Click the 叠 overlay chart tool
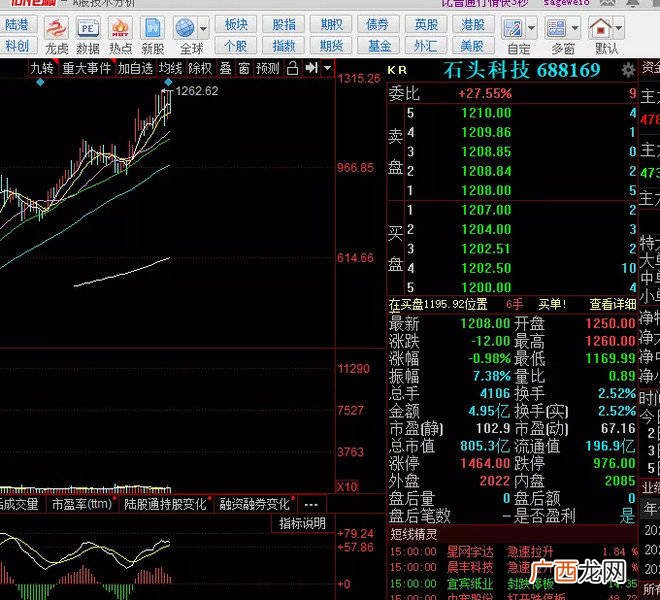The width and height of the screenshot is (660, 600). tap(226, 68)
